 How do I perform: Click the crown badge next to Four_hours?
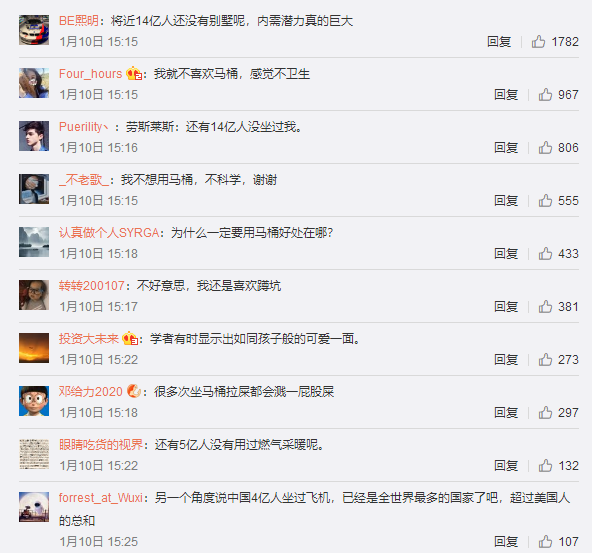(x=134, y=73)
